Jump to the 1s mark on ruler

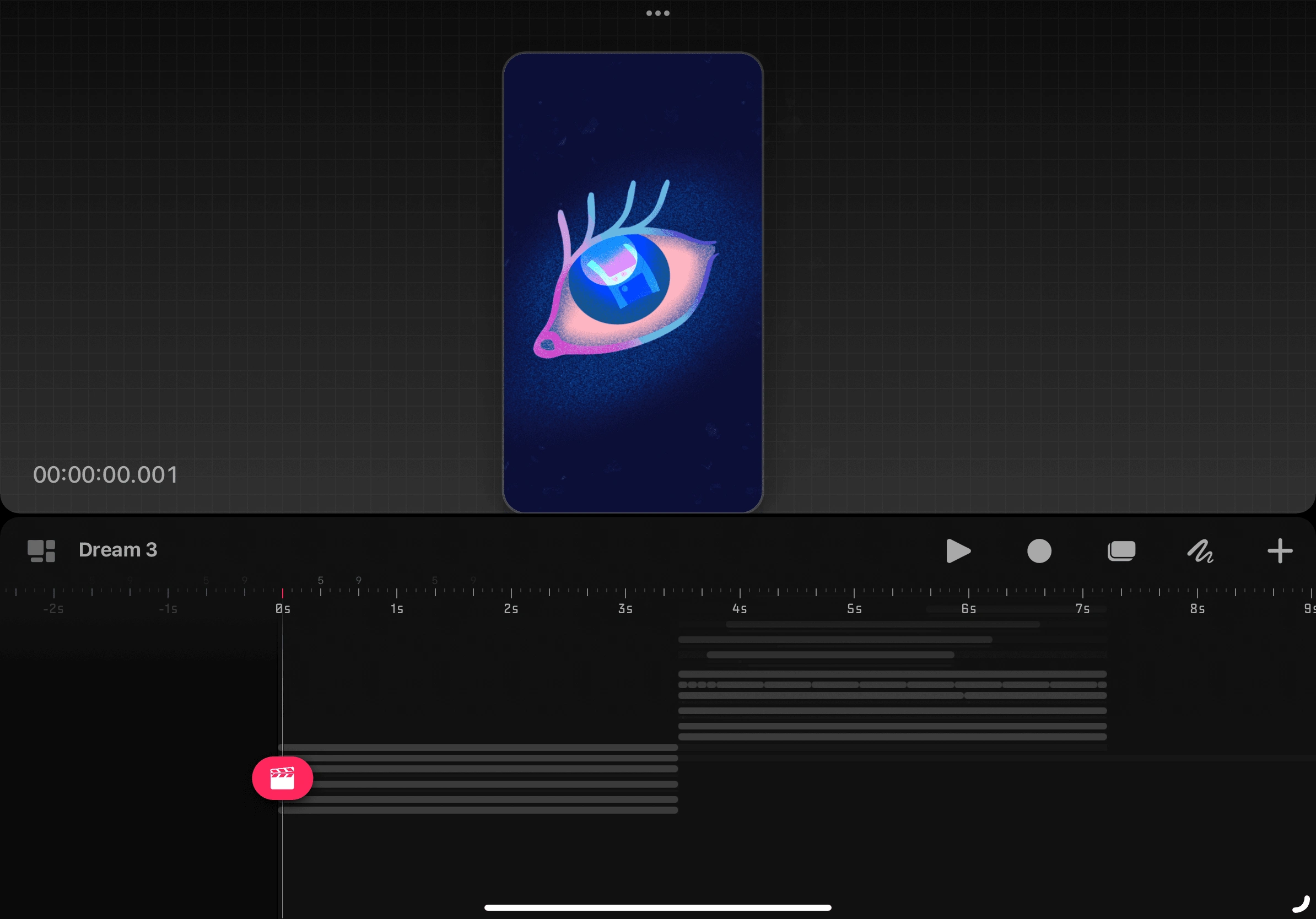pos(397,608)
